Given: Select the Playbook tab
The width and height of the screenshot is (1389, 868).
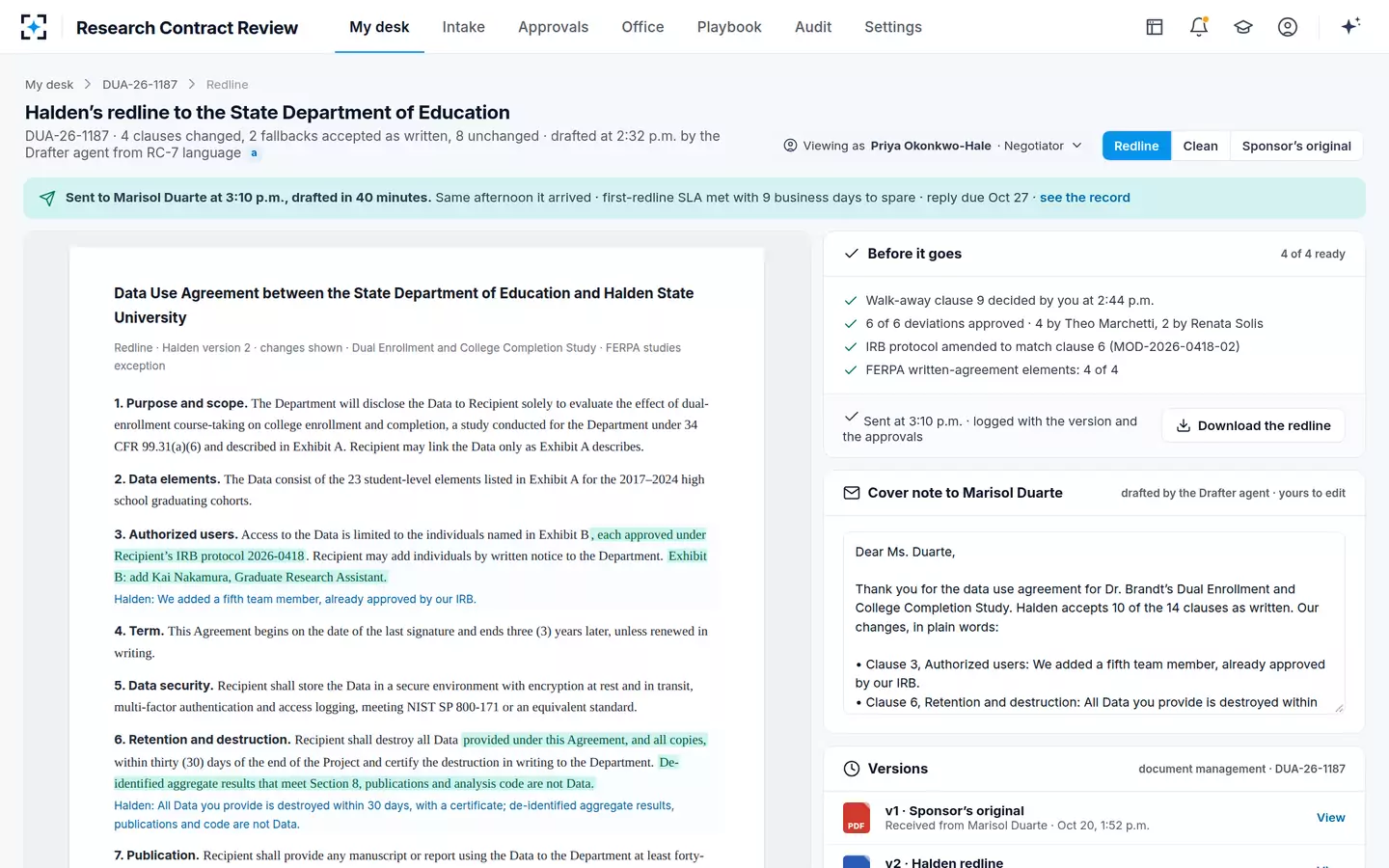Looking at the screenshot, I should 729,27.
